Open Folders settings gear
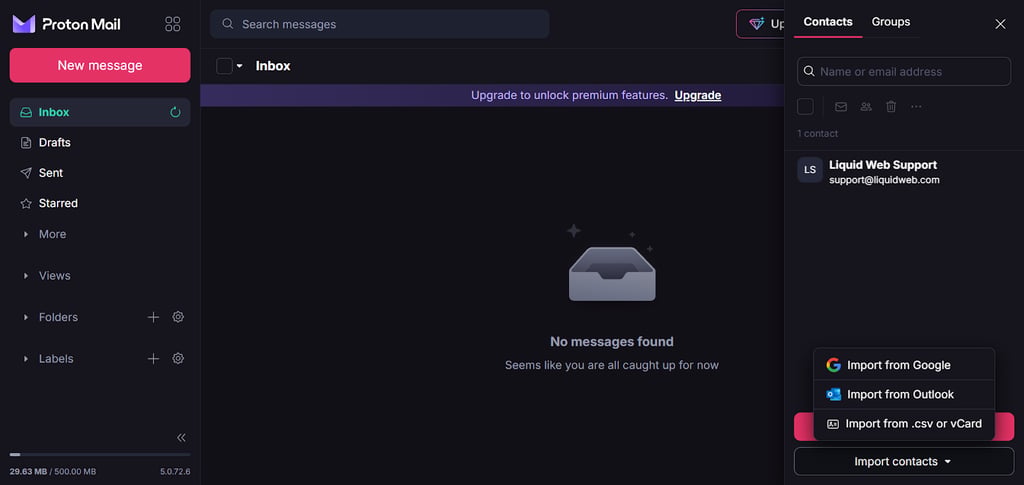Viewport: 1024px width, 485px height. pos(178,317)
